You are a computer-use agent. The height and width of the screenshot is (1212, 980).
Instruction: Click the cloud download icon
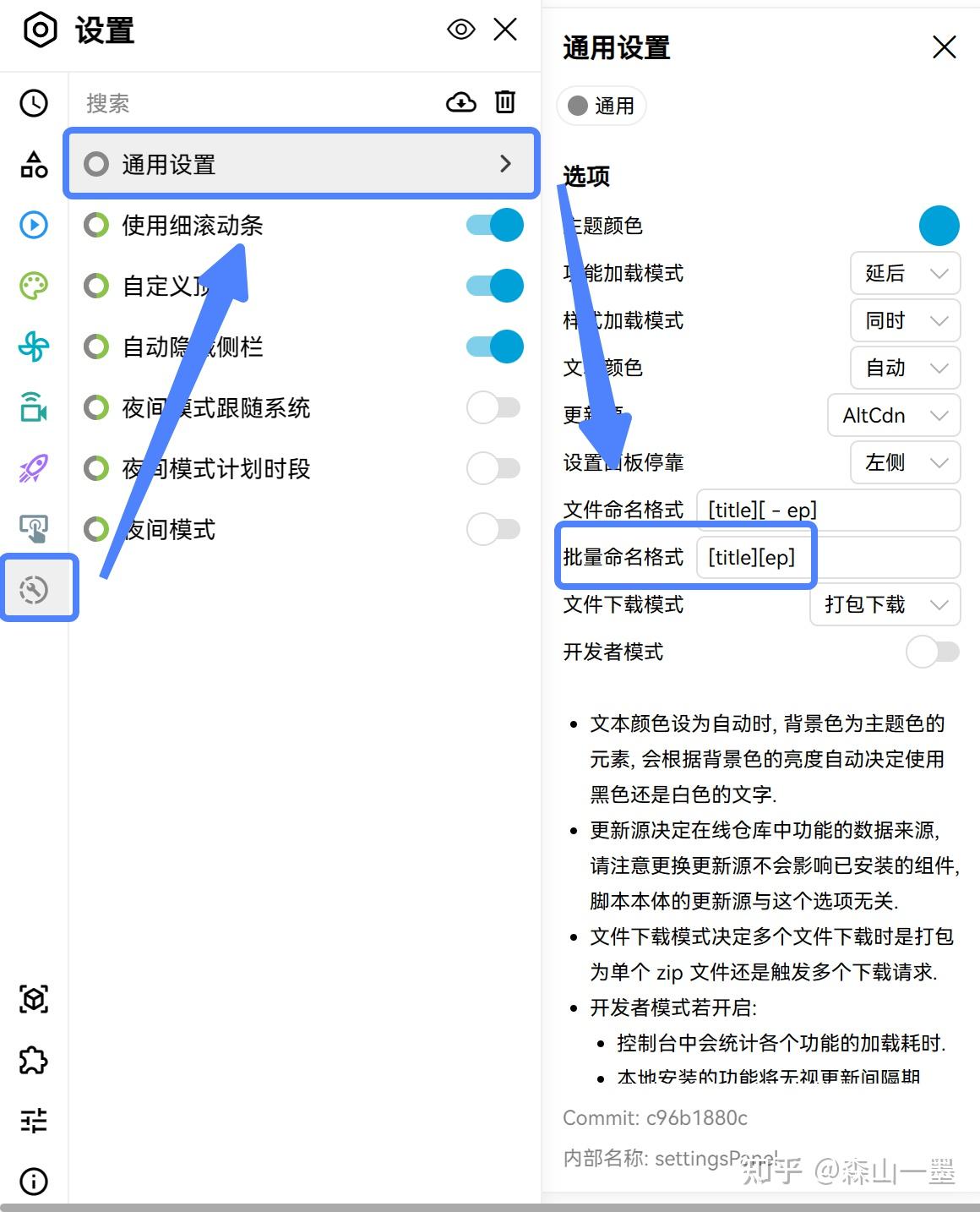click(x=460, y=102)
